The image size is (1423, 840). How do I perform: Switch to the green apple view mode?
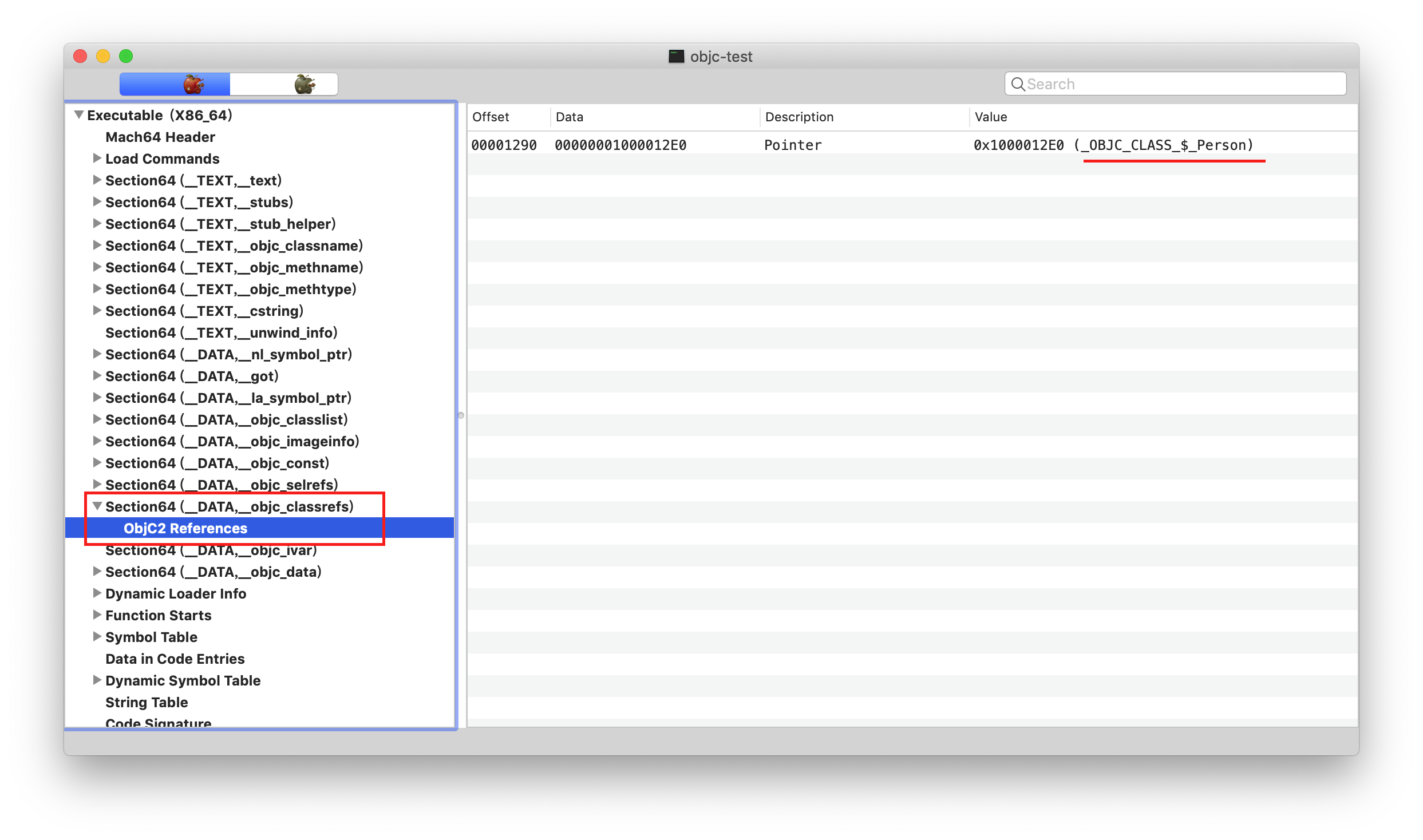(x=304, y=84)
